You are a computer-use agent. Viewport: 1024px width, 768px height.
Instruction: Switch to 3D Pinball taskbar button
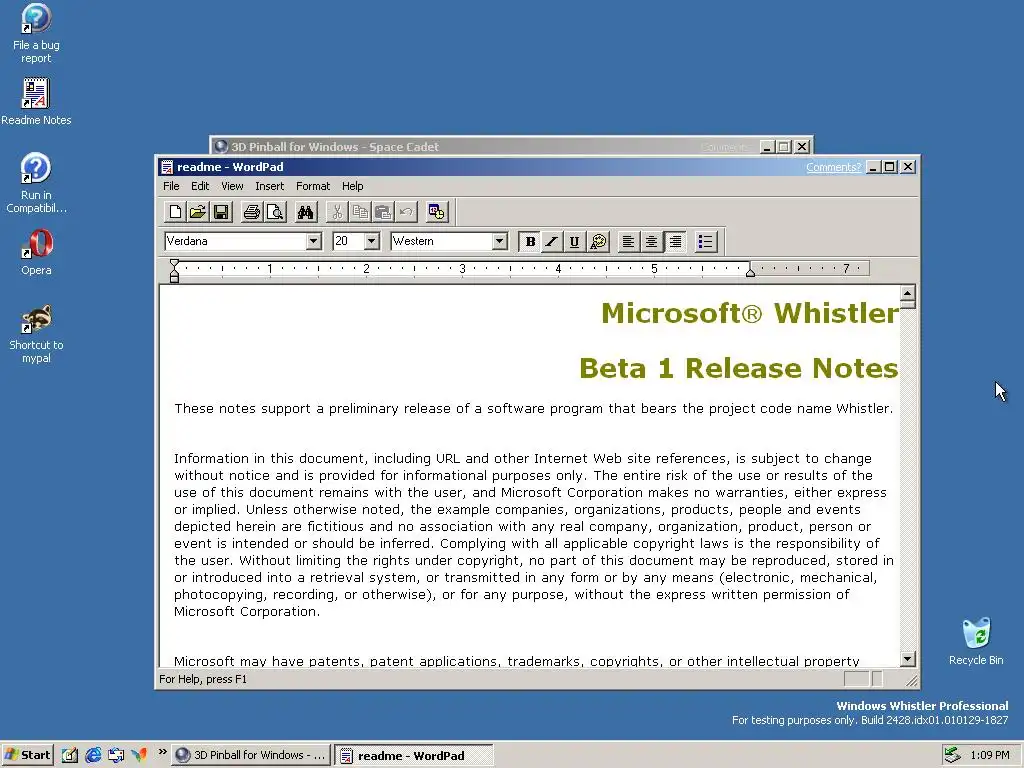tap(251, 755)
